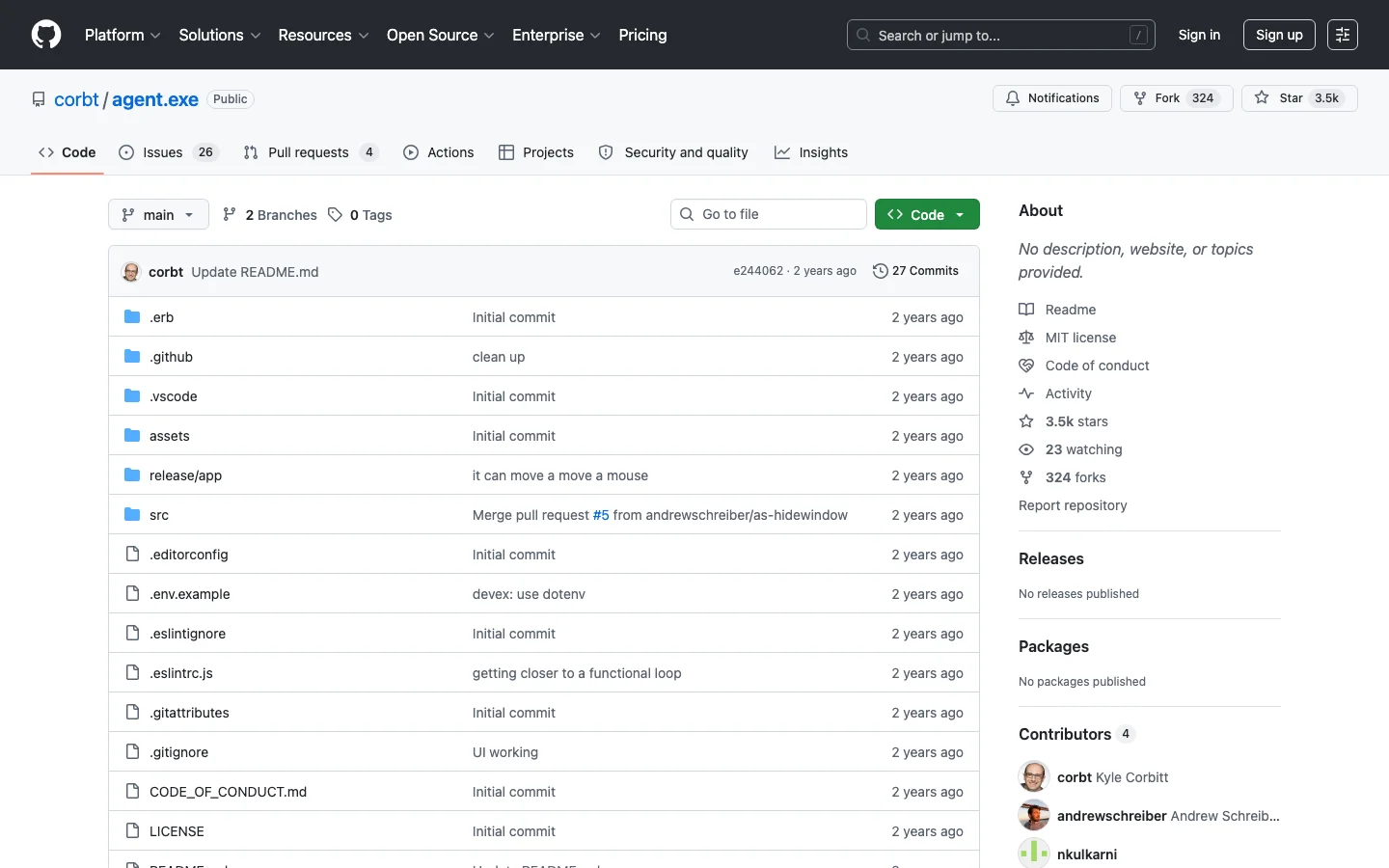Click the GitHub Octocat logo

click(46, 35)
